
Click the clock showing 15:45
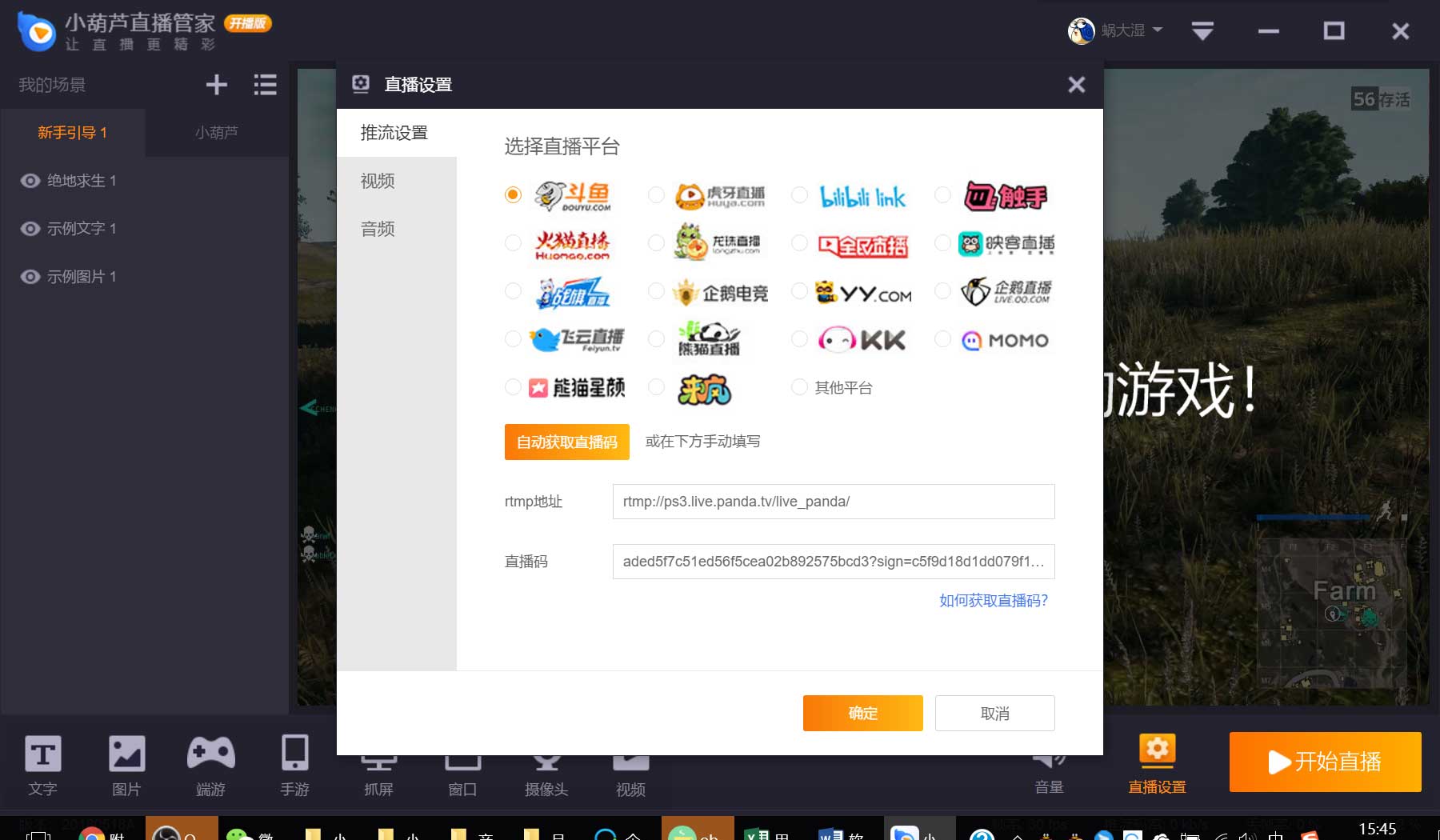1378,829
